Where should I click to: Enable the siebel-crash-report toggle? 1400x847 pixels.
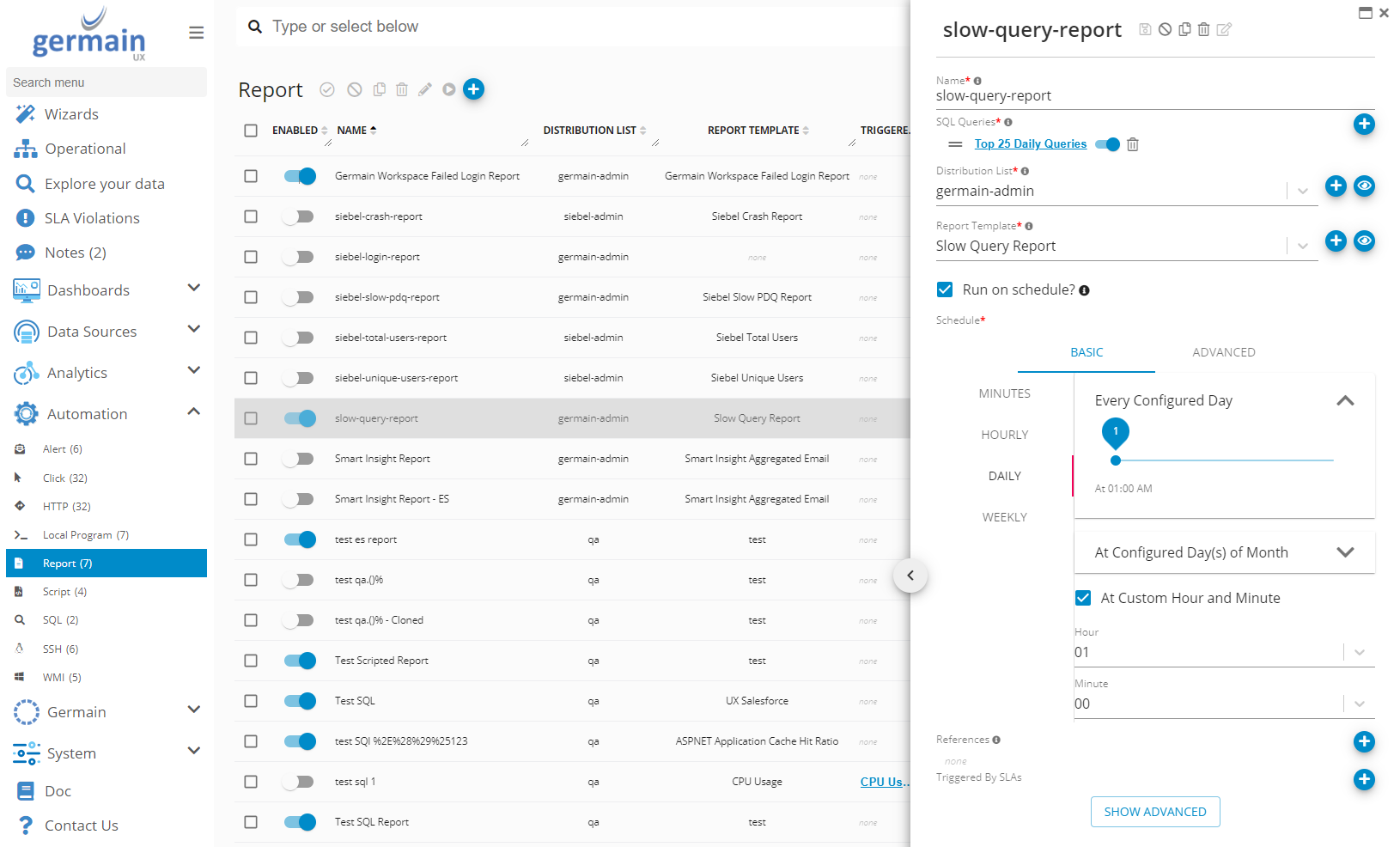pyautogui.click(x=299, y=216)
